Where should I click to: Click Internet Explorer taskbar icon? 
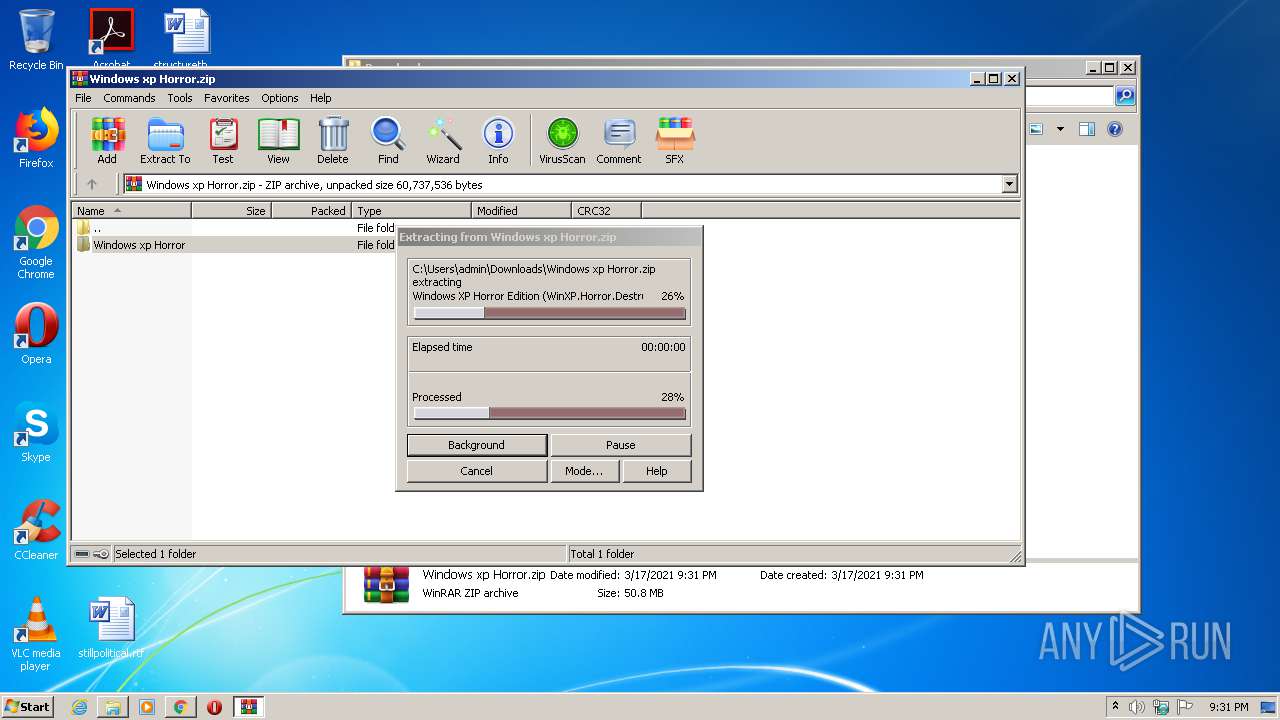pos(79,707)
